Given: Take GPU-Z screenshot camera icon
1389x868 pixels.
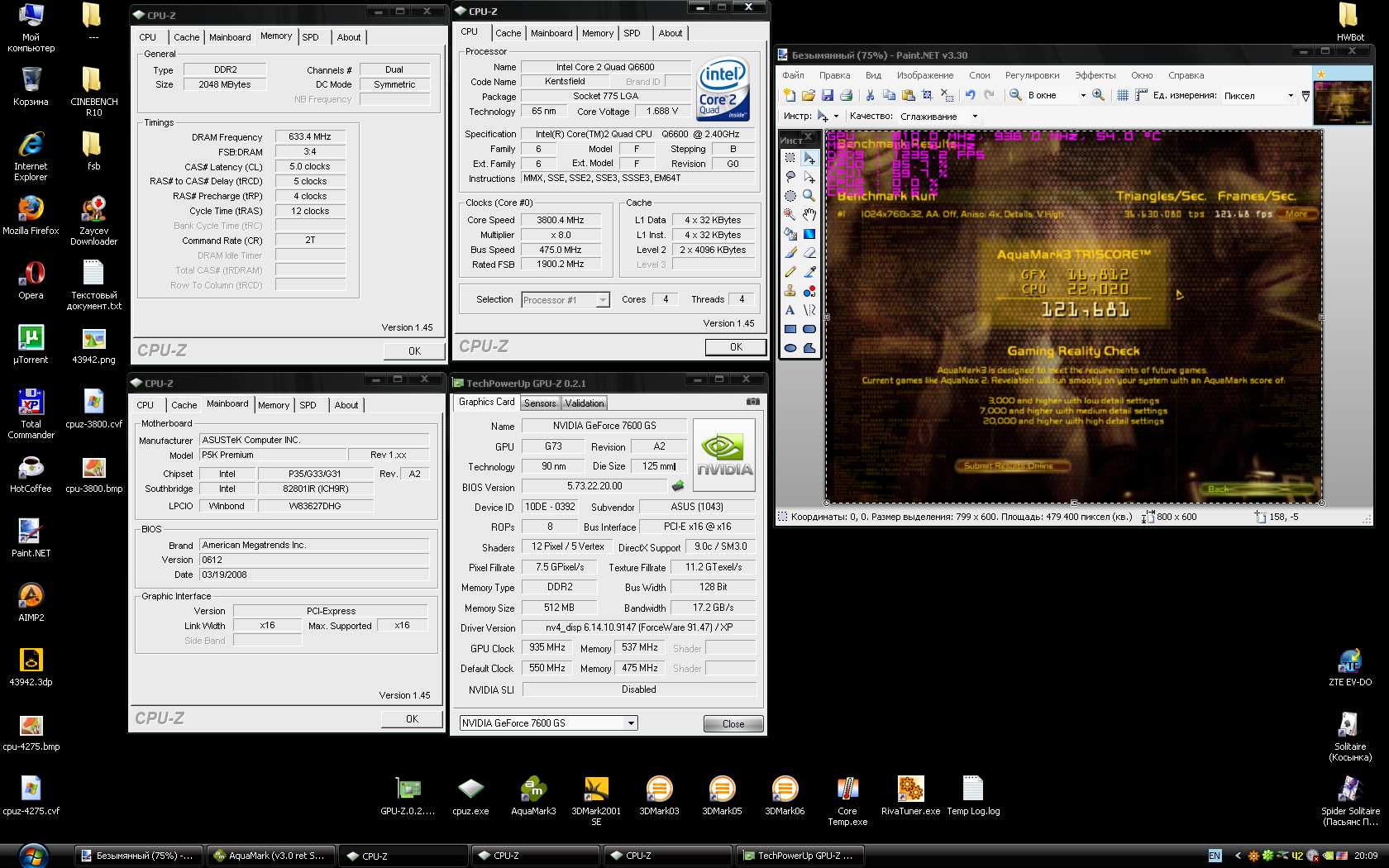Looking at the screenshot, I should (x=752, y=402).
